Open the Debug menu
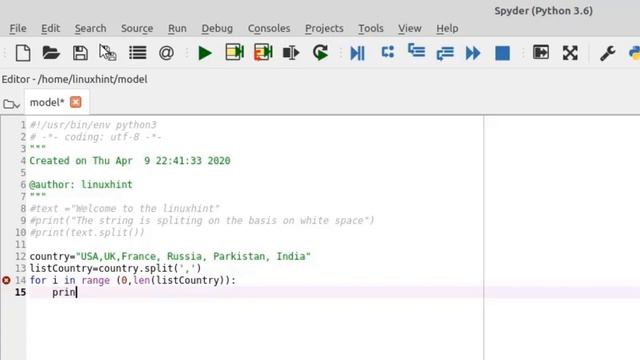Viewport: 640px width, 360px height. [217, 28]
